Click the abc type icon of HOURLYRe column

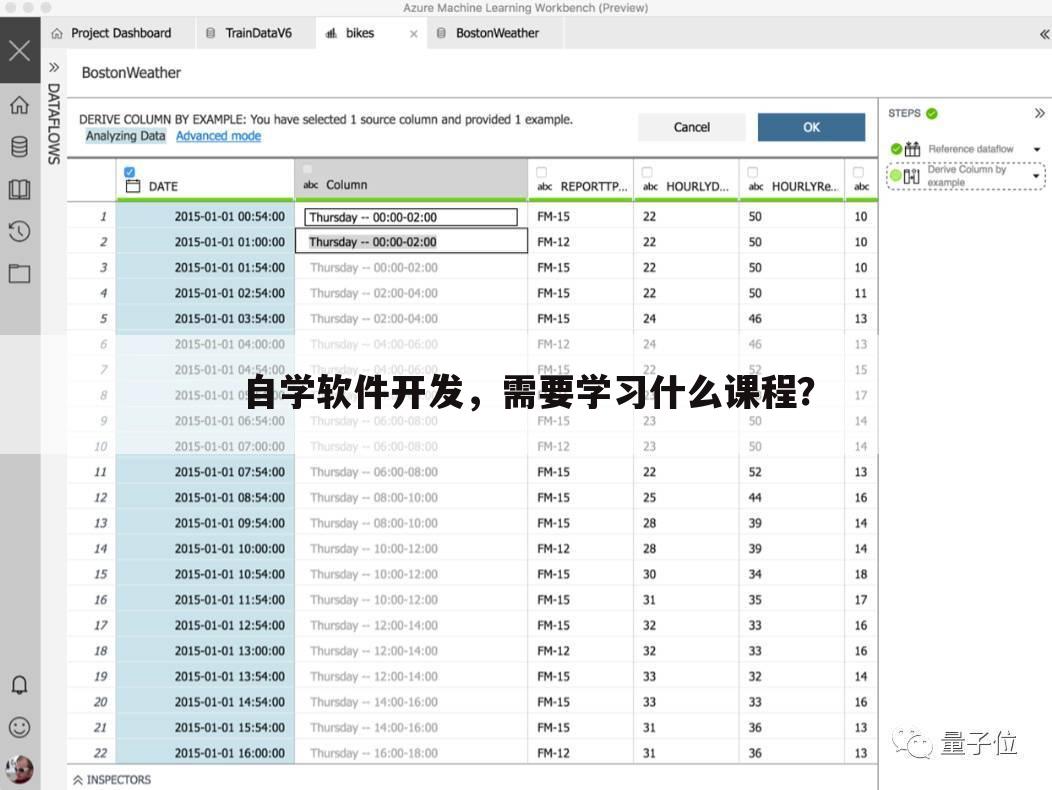click(x=756, y=187)
